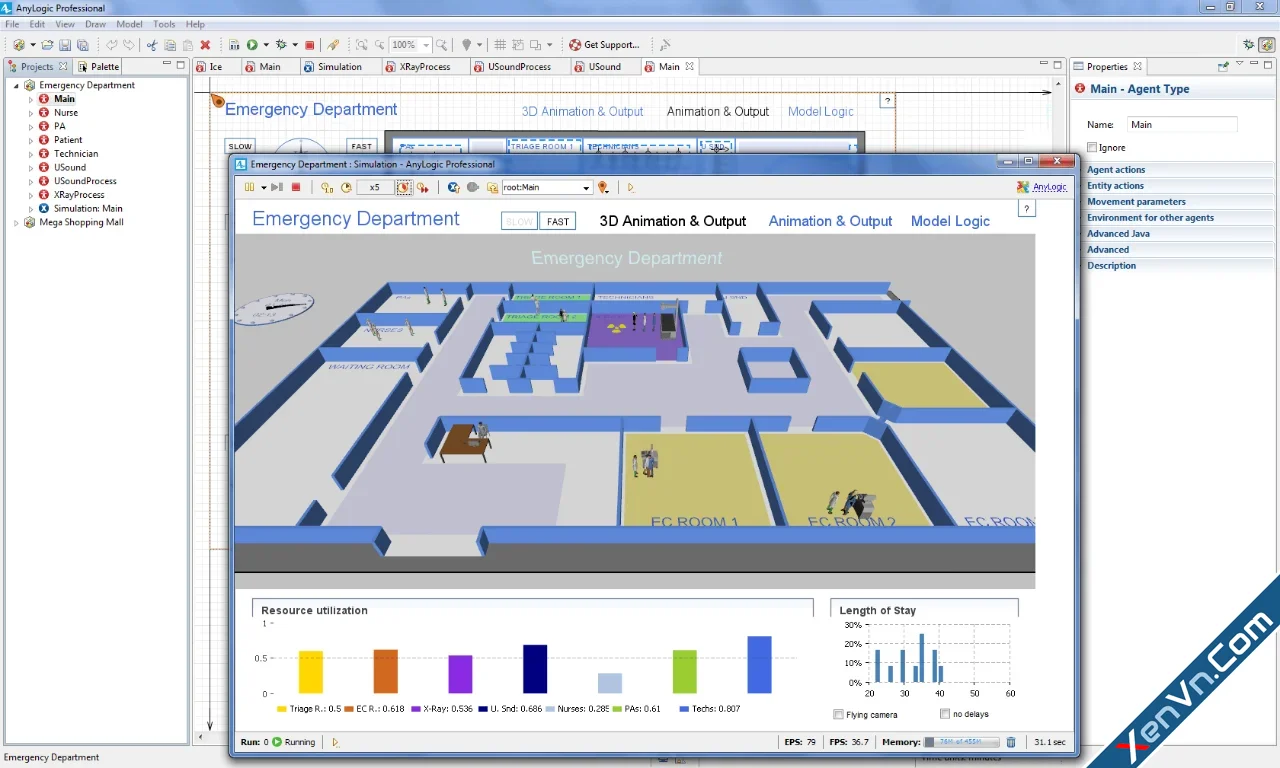The height and width of the screenshot is (768, 1280).
Task: Tick the Ignore checkbox in Properties
Action: 1092,147
